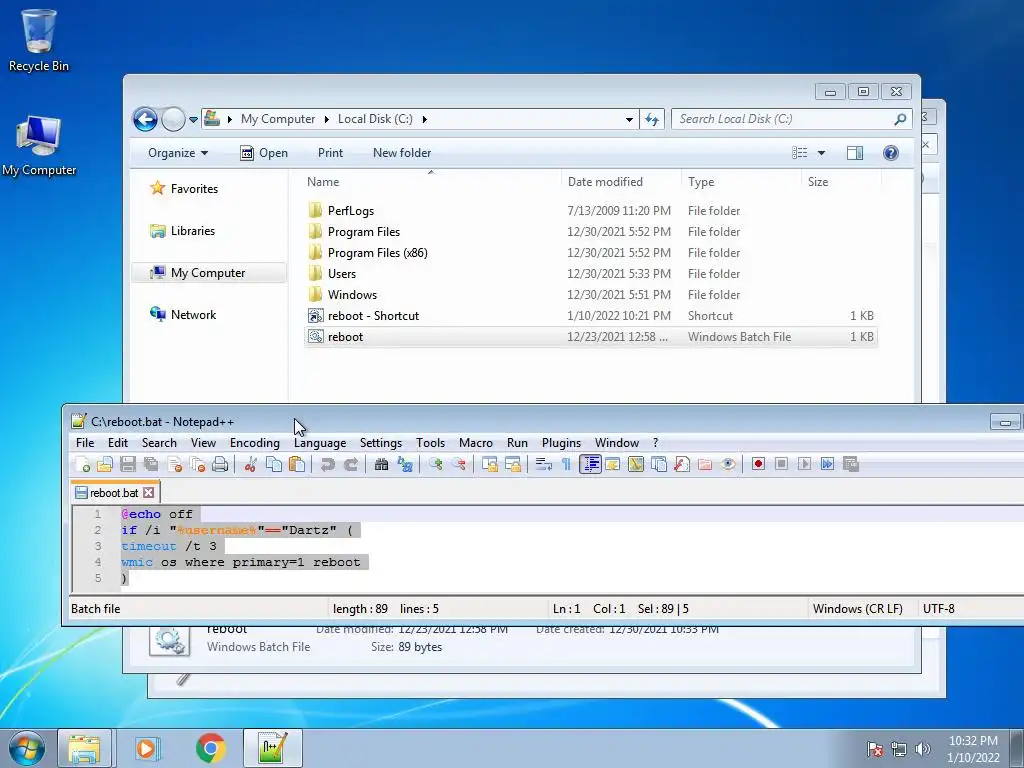Open the Replace toolbar icon

(x=405, y=464)
